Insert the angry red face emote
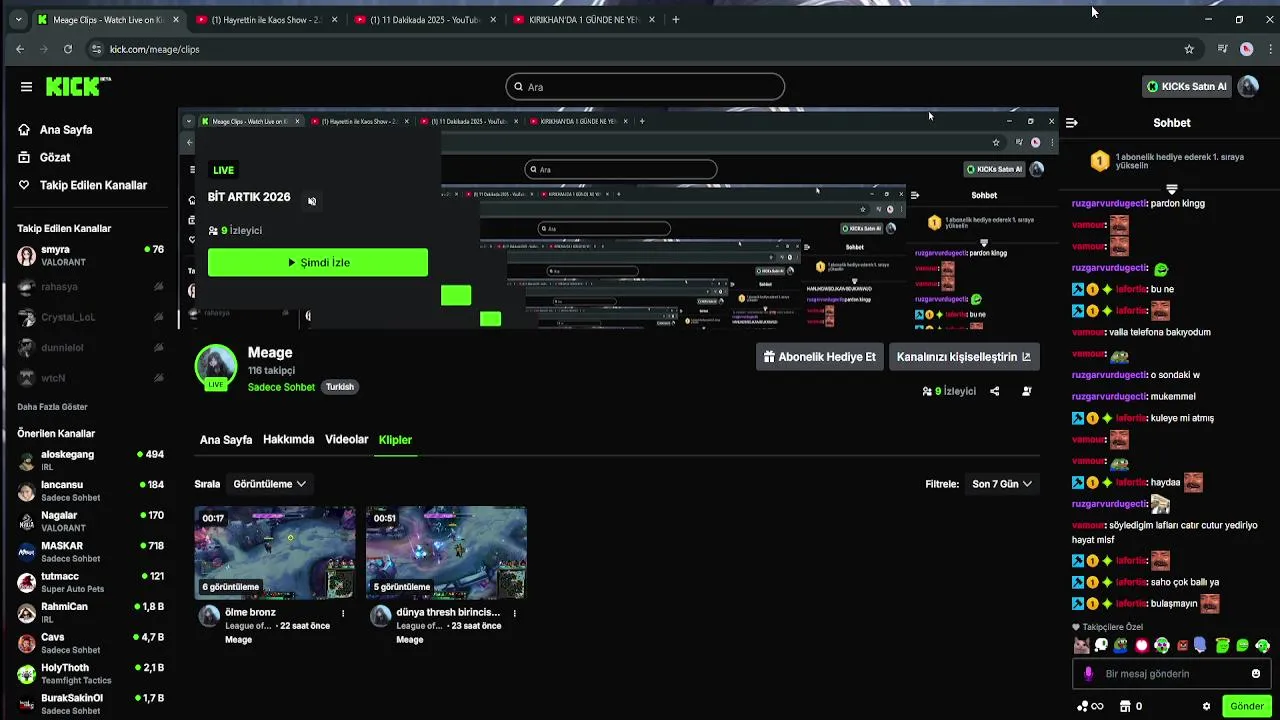The width and height of the screenshot is (1280, 720). click(1182, 646)
